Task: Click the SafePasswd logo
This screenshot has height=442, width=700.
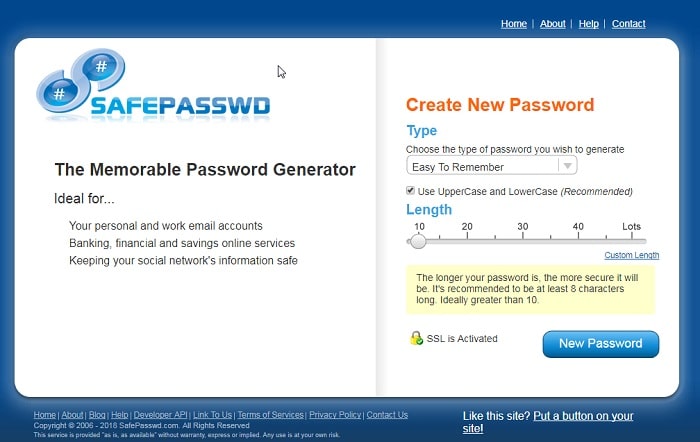Action: coord(153,85)
